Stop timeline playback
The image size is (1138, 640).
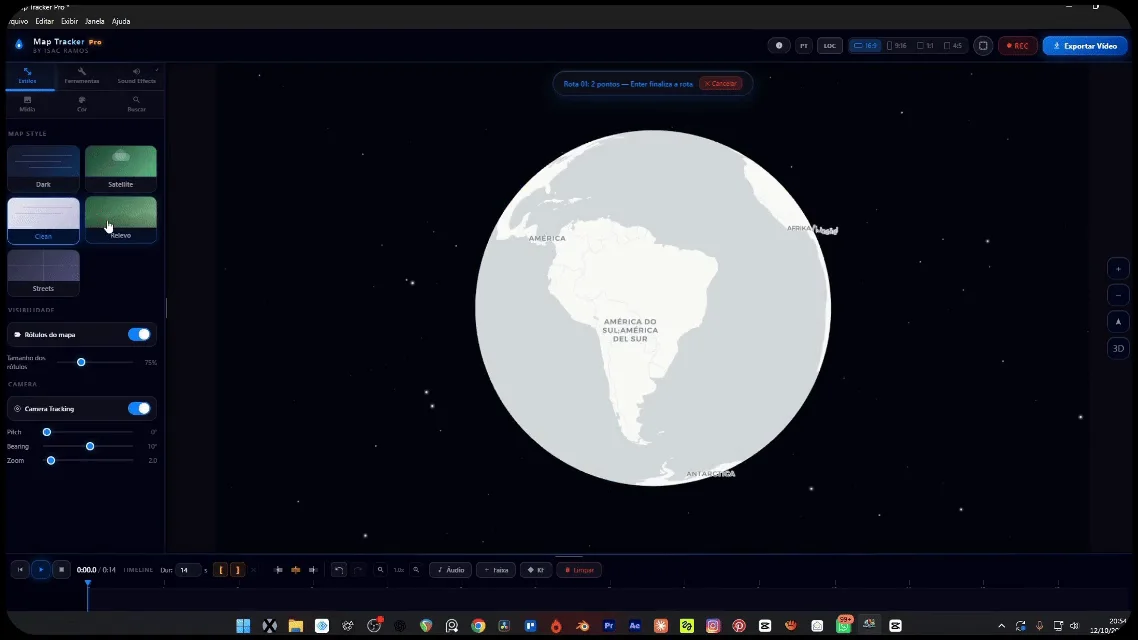62,570
